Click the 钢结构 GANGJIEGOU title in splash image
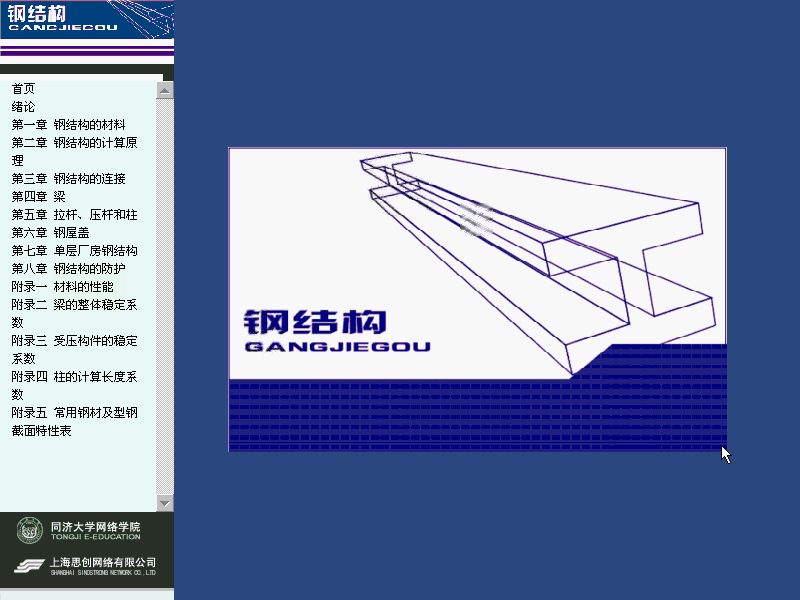Viewport: 800px width, 600px height. click(x=337, y=331)
